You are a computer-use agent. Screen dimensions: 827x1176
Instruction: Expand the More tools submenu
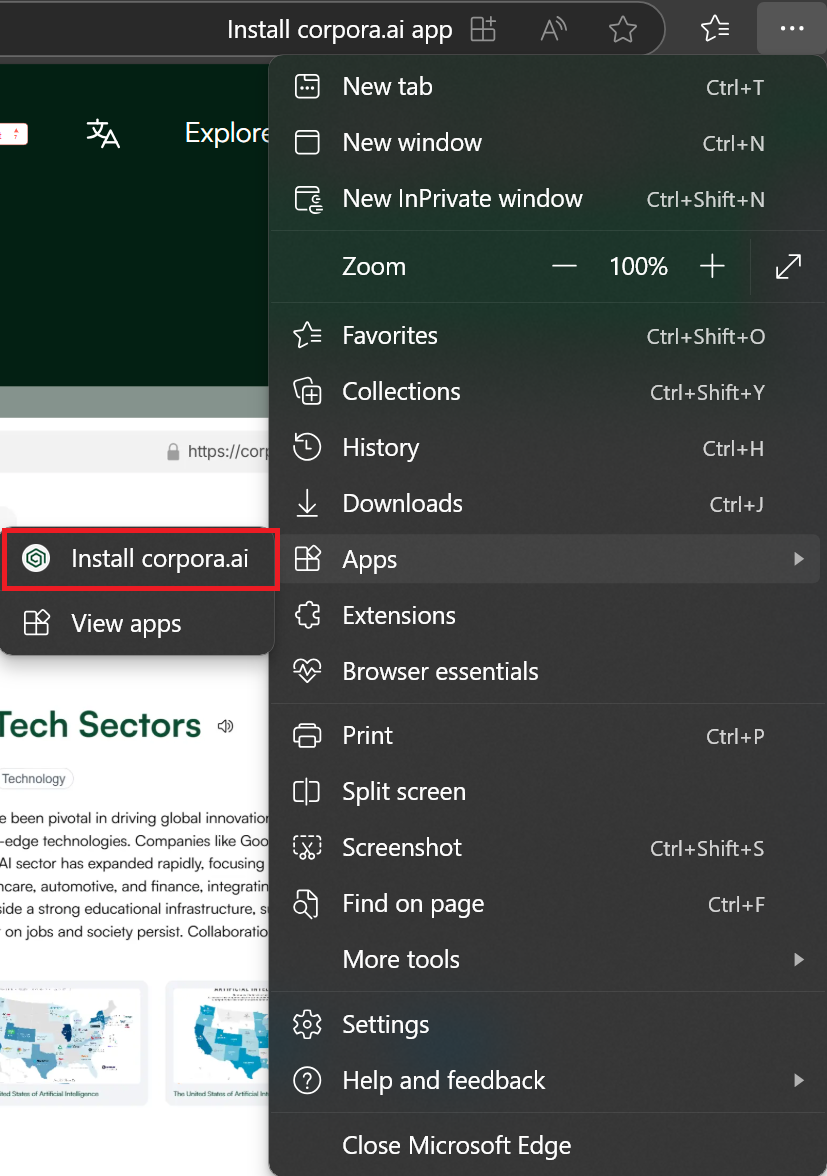pyautogui.click(x=798, y=959)
